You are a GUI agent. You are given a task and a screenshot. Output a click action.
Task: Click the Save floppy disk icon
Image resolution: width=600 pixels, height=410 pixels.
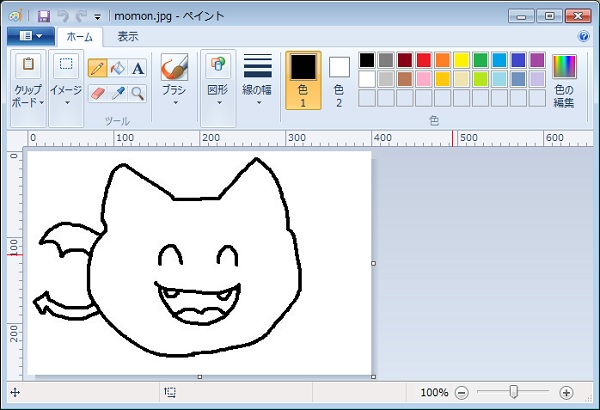point(44,16)
